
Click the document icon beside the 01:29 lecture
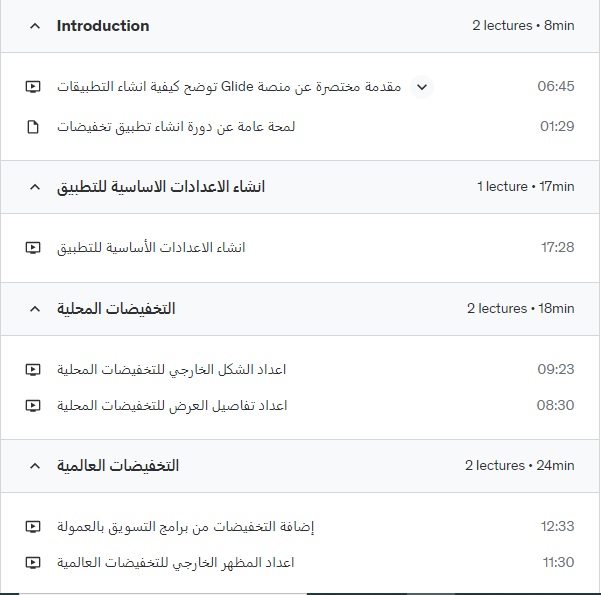click(33, 127)
